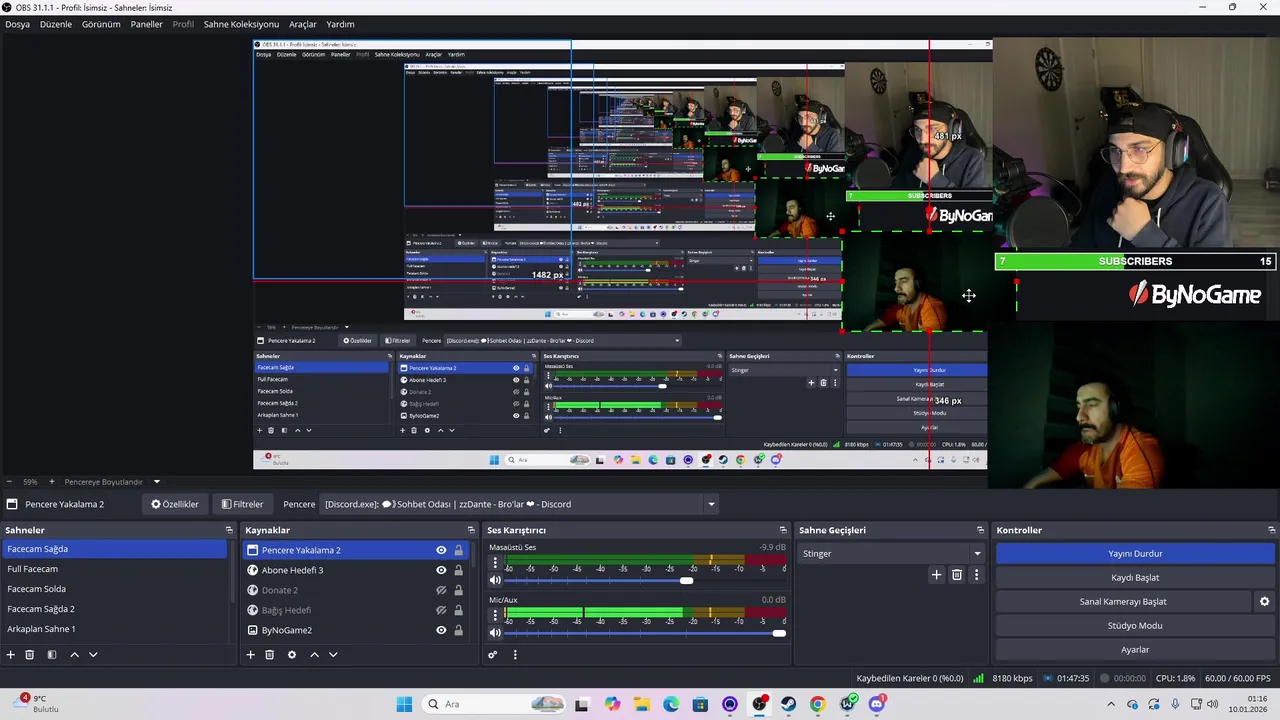Open the Görünüm menu
Viewport: 1280px width, 720px height.
coord(101,24)
